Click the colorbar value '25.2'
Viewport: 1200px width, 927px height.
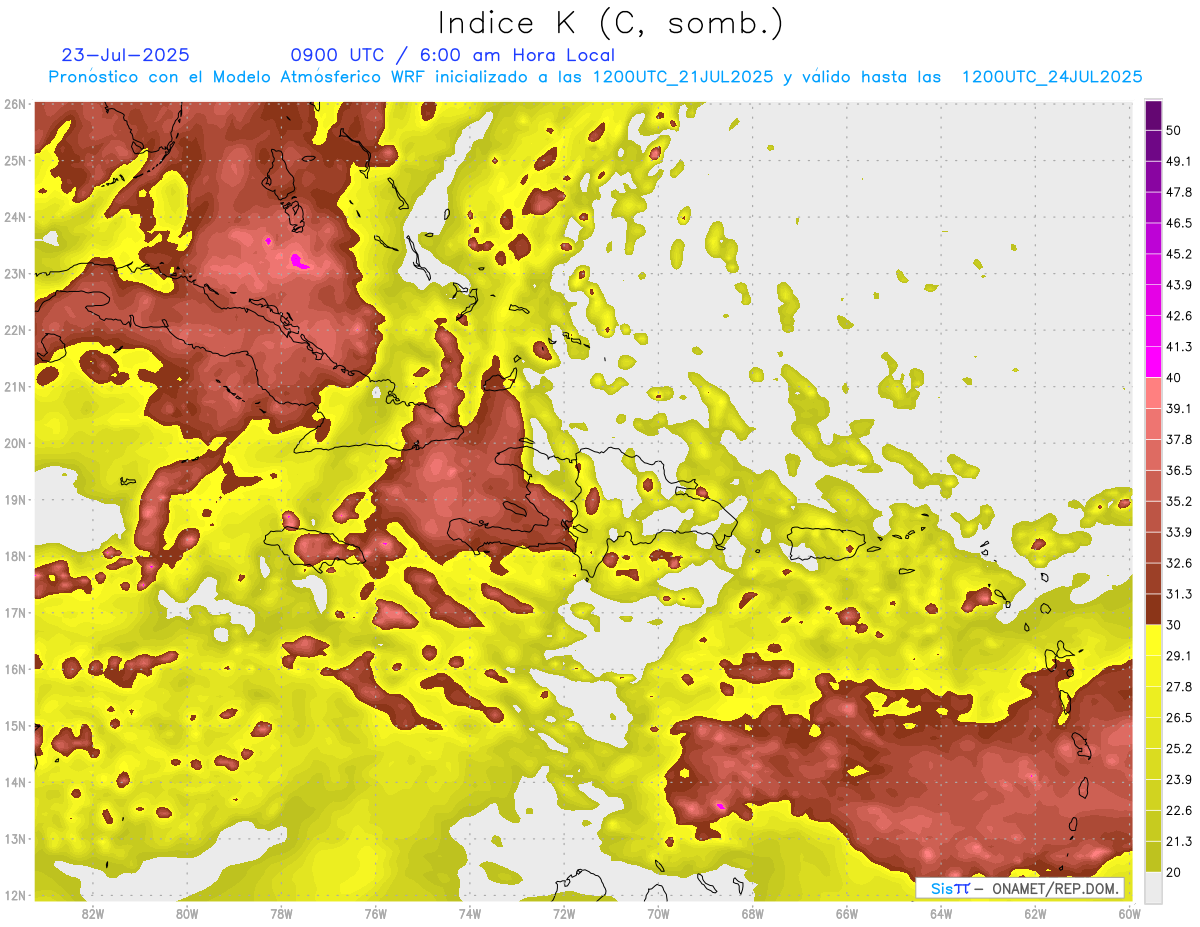pos(1178,749)
